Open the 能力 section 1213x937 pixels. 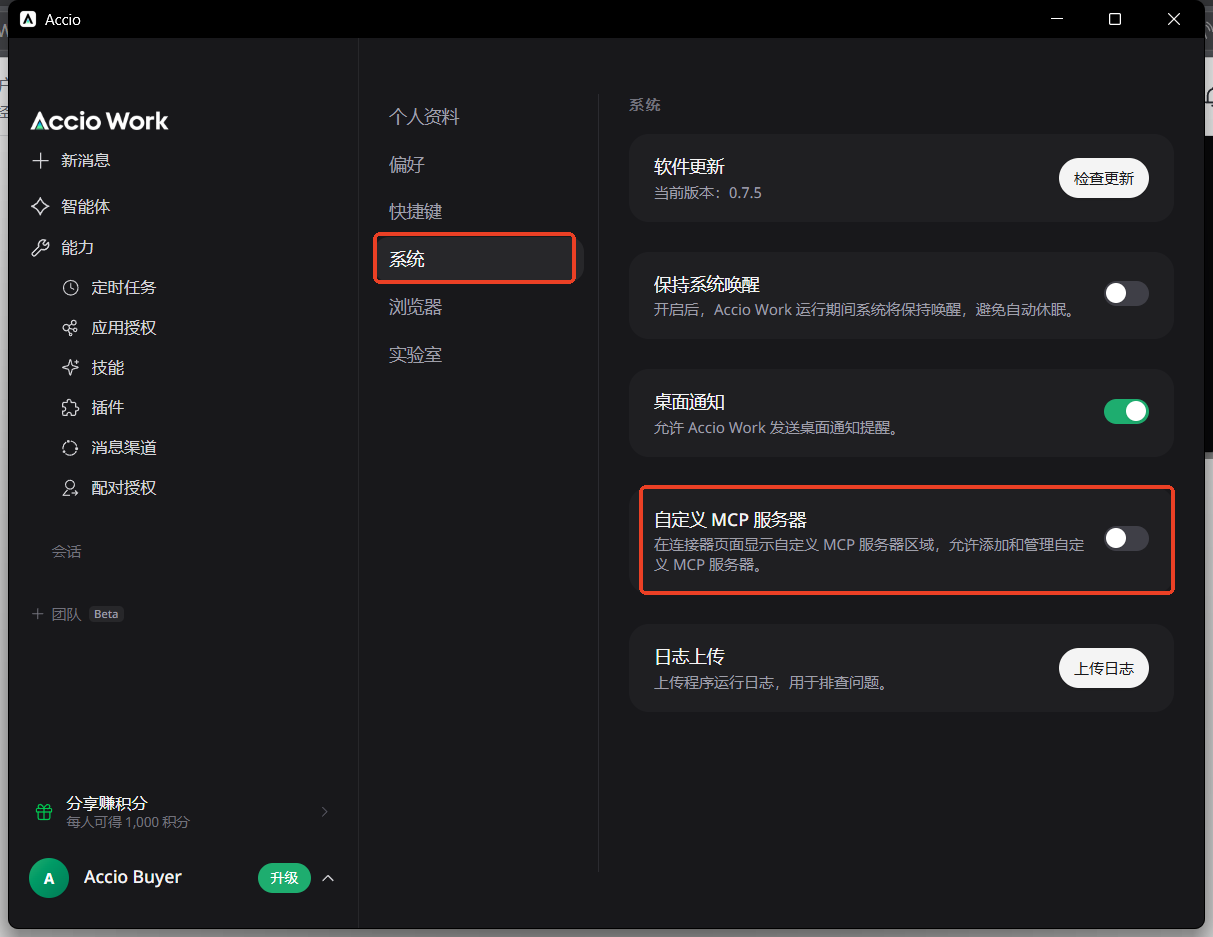(x=77, y=247)
